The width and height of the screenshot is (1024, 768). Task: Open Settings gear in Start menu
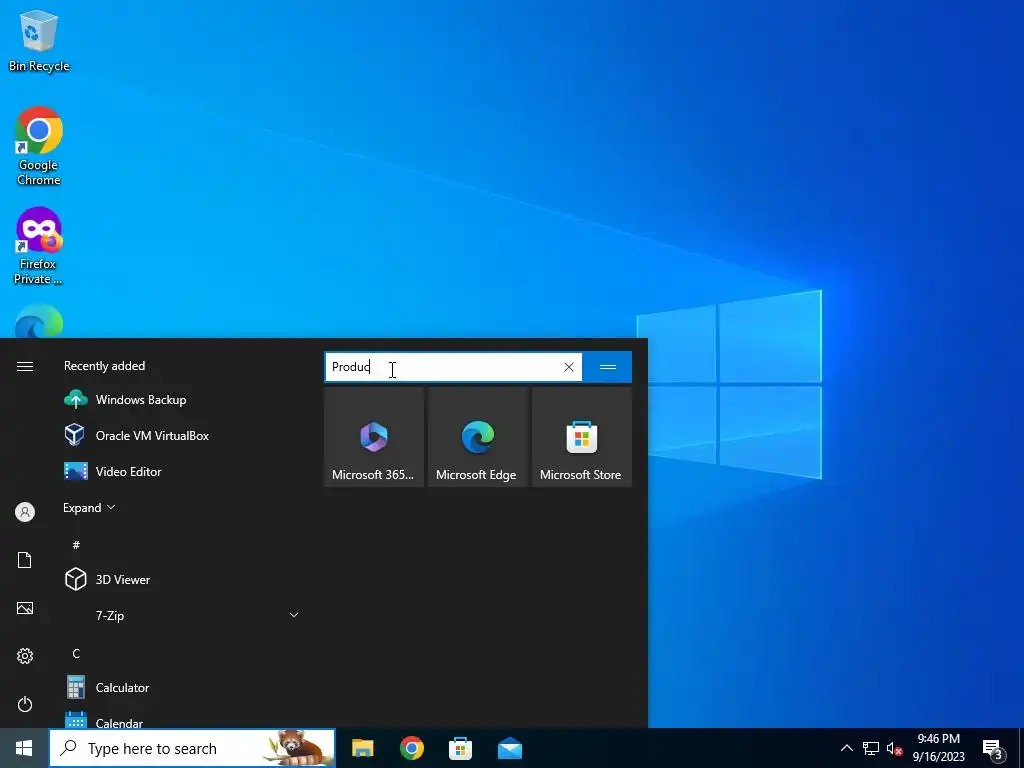(25, 656)
